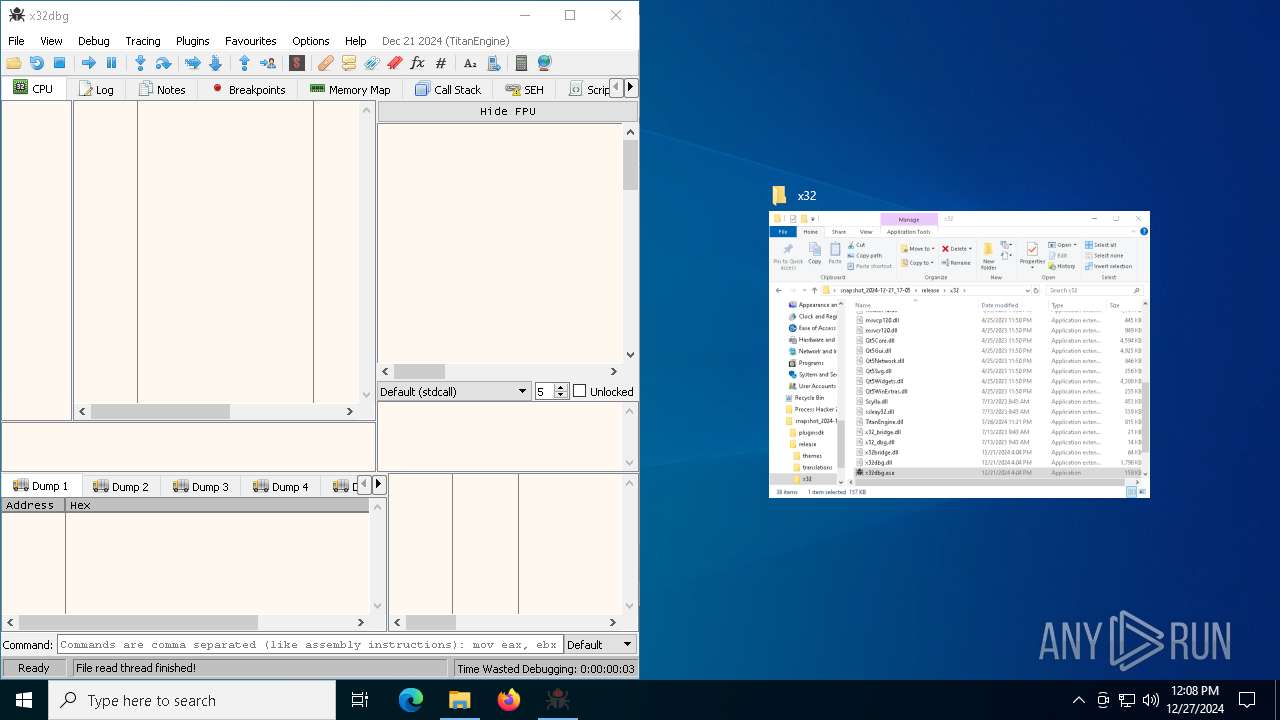Open the File menu
The image size is (1280, 720).
tap(16, 41)
